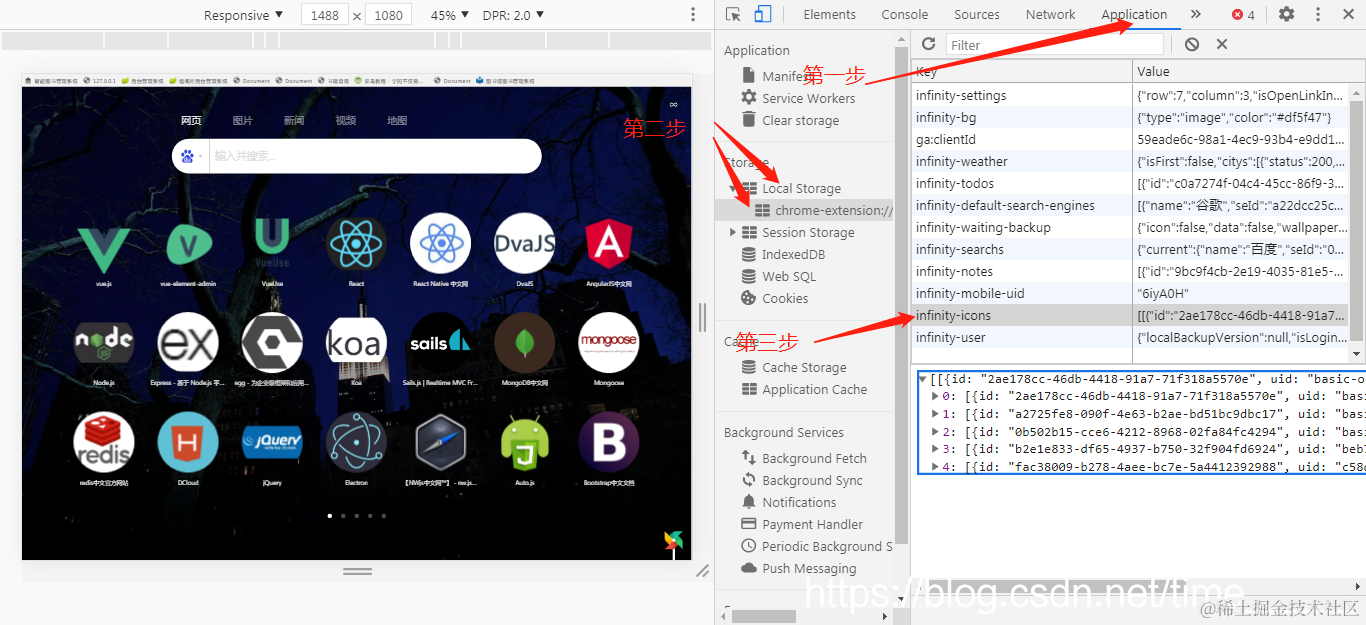Screen dimensions: 1366x625
Task: Switch to the Console tab
Action: (x=905, y=14)
